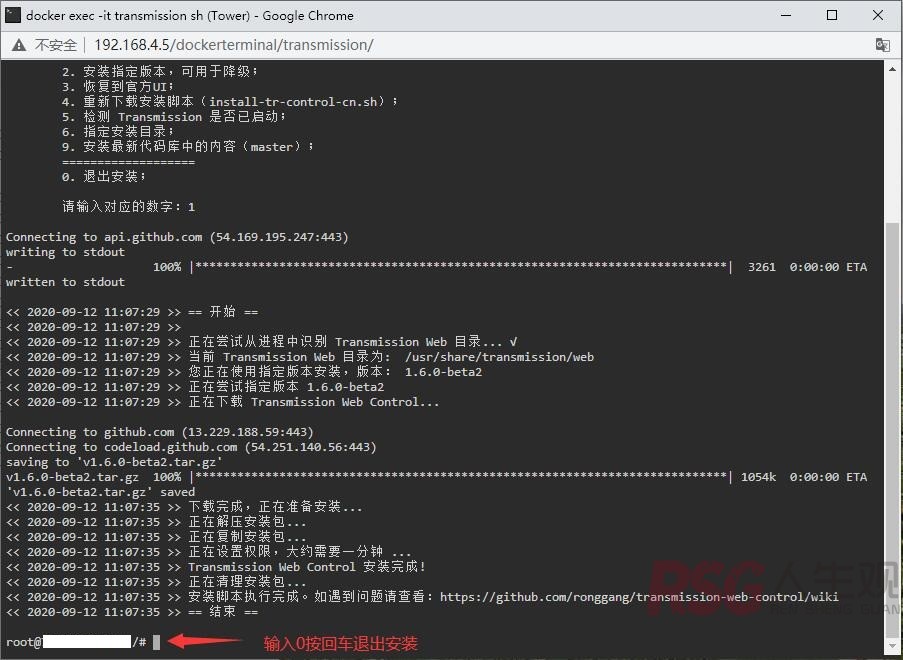Click menu line '6. 指定安装目录'
Screen dimensions: 903x660
tap(117, 132)
